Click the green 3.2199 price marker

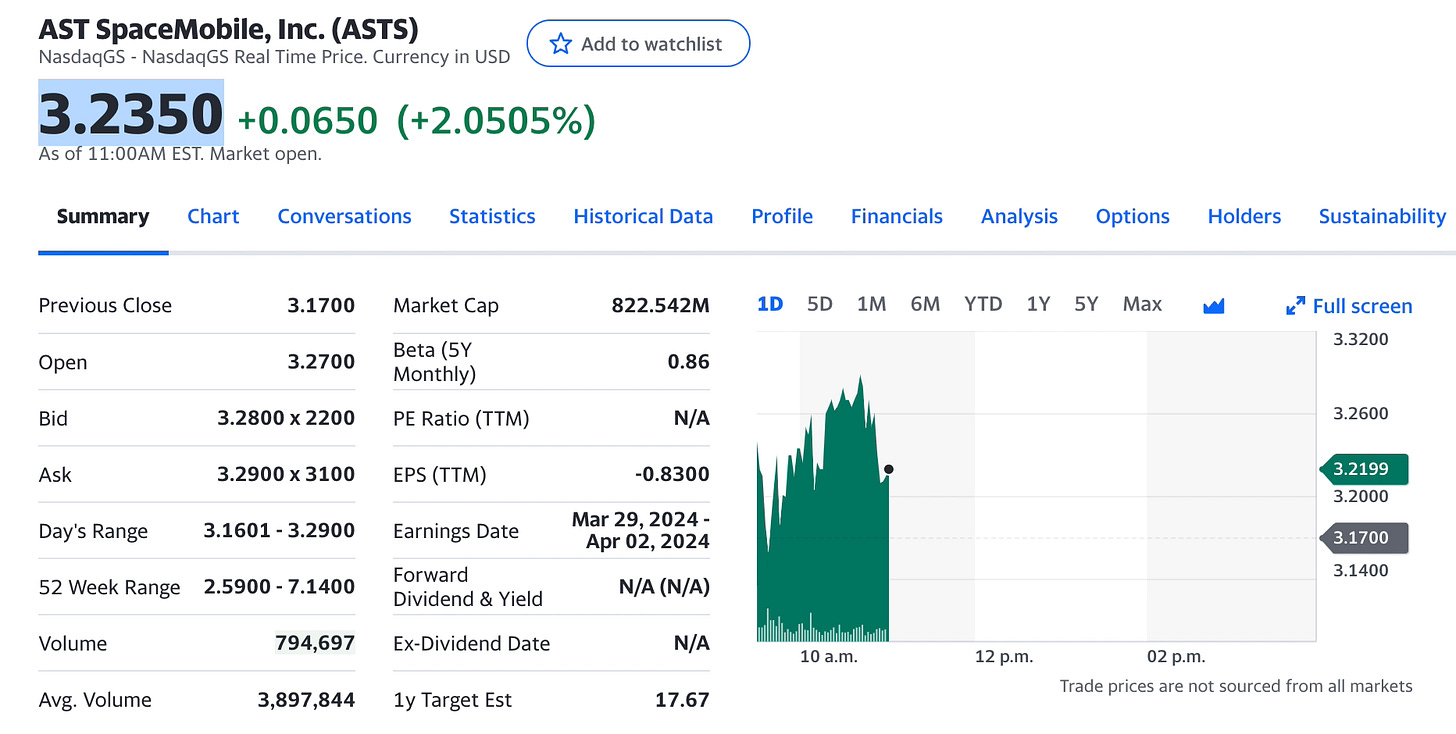1364,468
